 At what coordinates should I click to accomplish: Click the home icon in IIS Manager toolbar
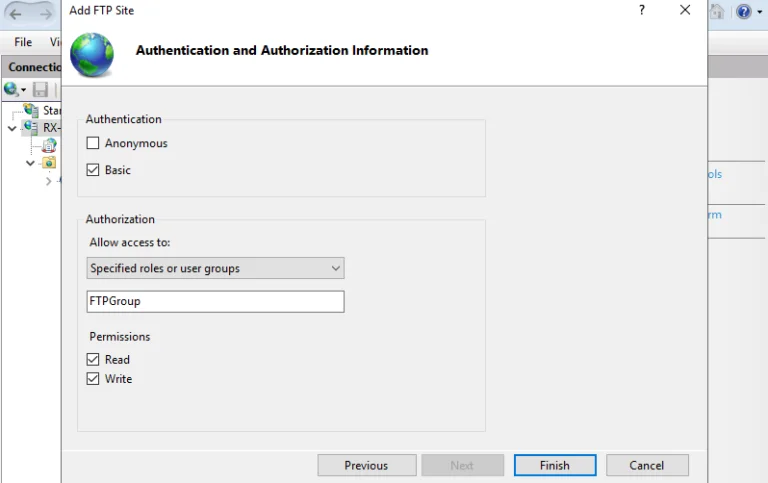[x=717, y=12]
